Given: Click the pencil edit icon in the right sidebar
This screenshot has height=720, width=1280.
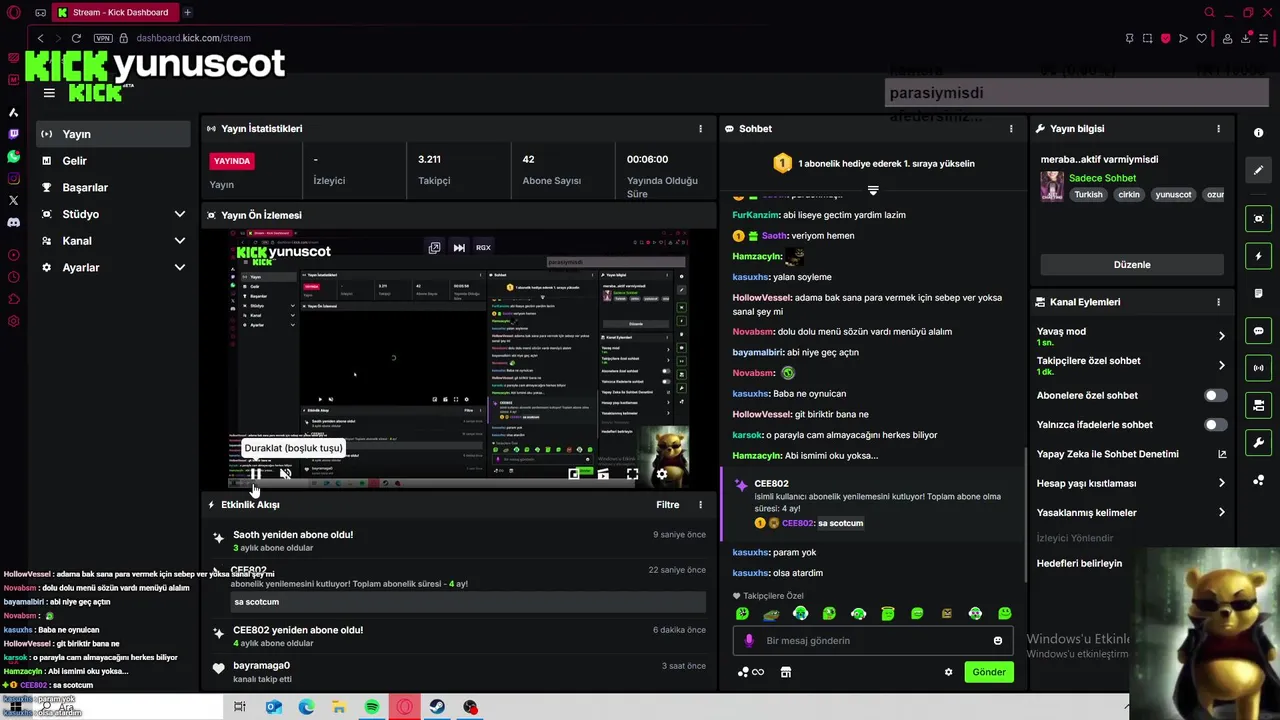Looking at the screenshot, I should (1258, 170).
